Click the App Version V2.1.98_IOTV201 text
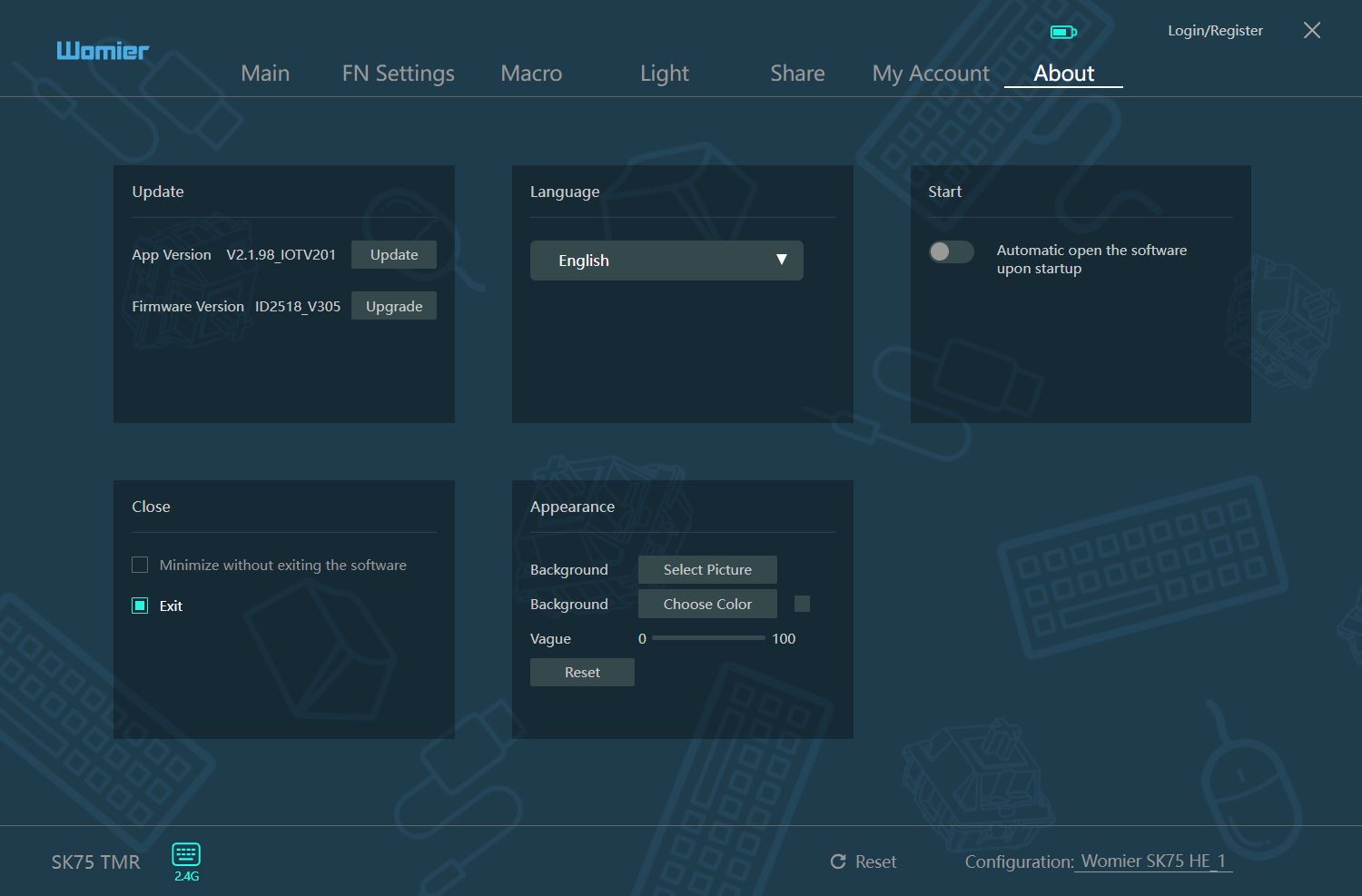1362x896 pixels. point(233,255)
